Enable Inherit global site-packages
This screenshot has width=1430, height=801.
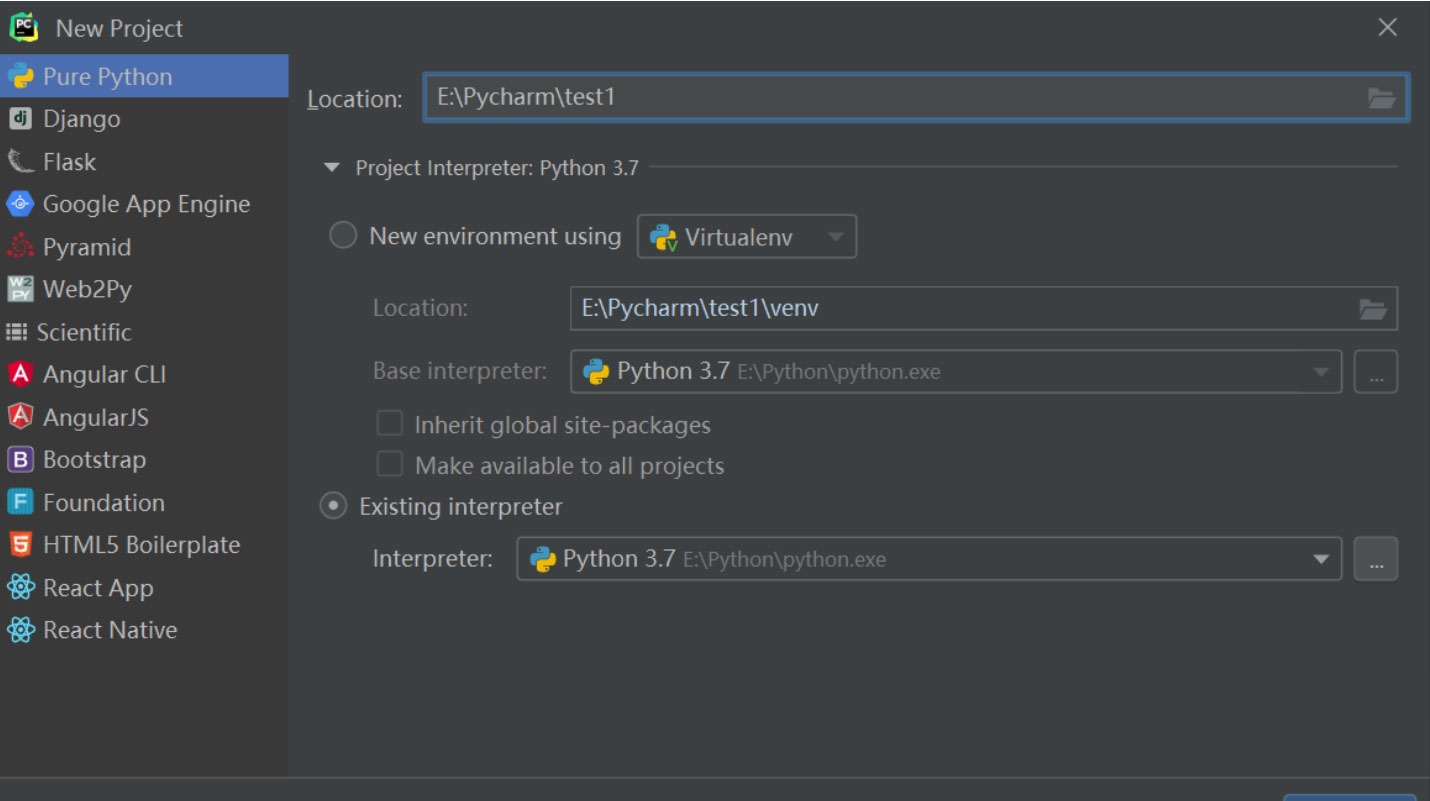(x=389, y=424)
